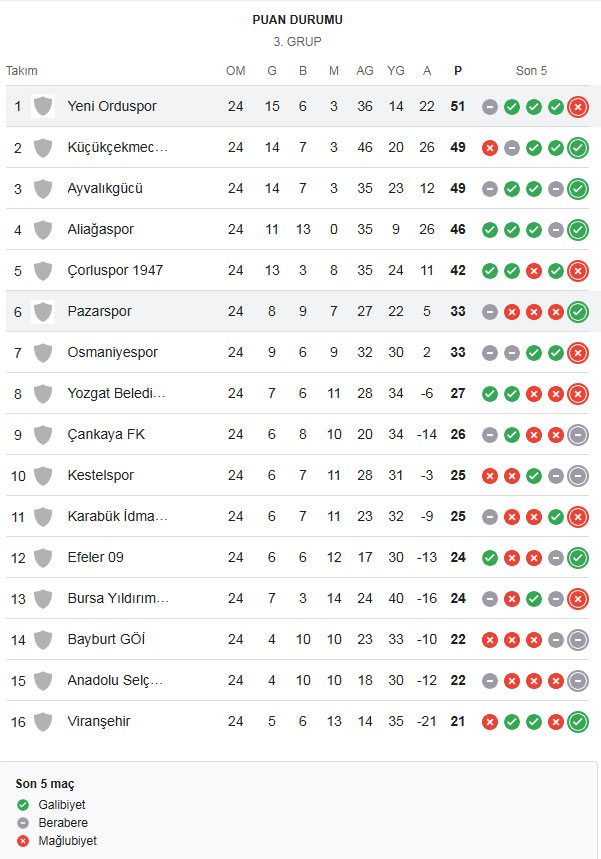Click Küçükçekmece's first red loss icon
Screen dimensions: 601x859
click(x=489, y=147)
